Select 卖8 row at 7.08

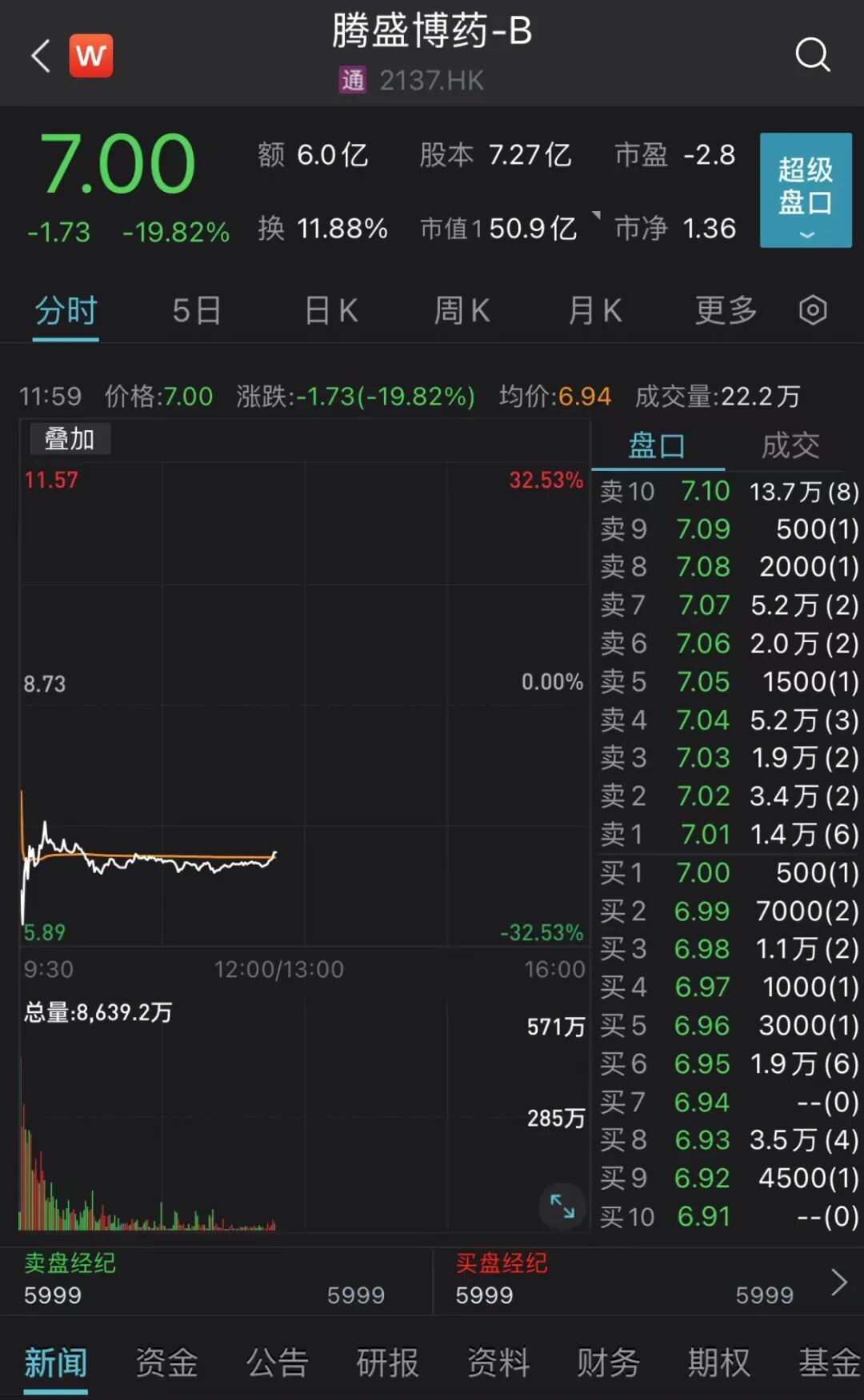(x=729, y=566)
